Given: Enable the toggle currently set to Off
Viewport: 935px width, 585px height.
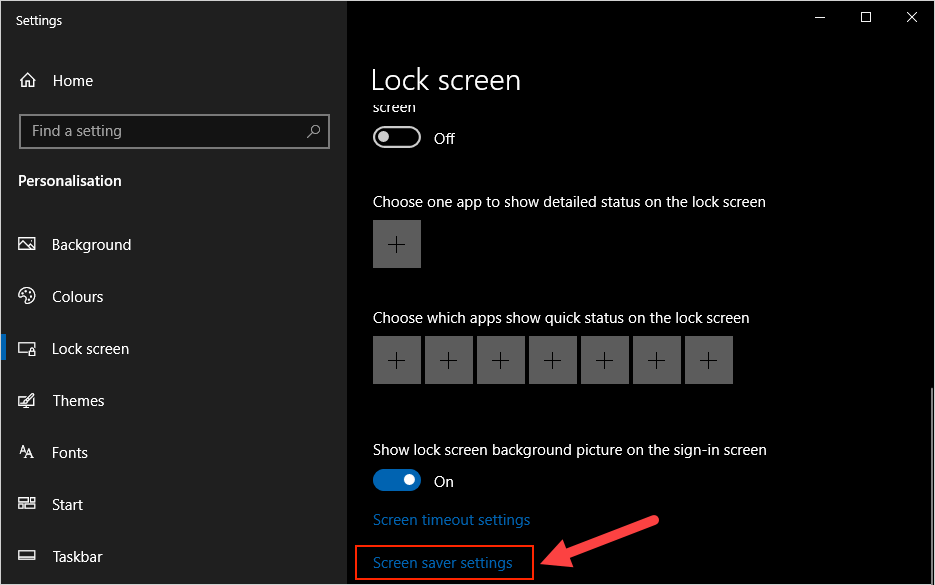Looking at the screenshot, I should click(397, 138).
